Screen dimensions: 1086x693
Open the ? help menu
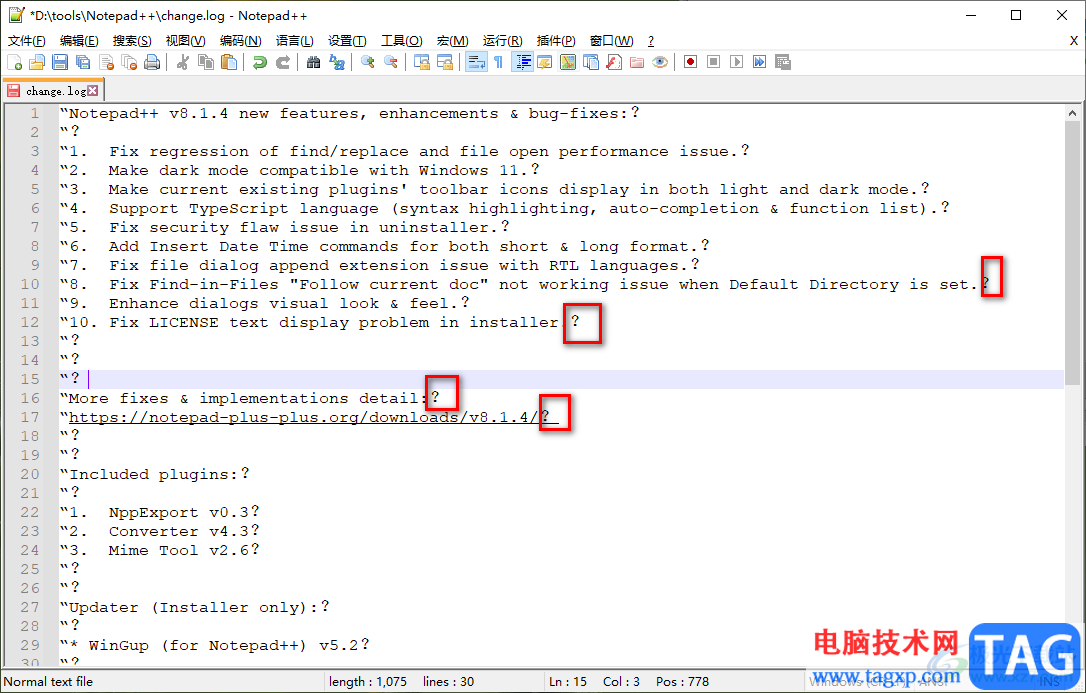coord(650,41)
